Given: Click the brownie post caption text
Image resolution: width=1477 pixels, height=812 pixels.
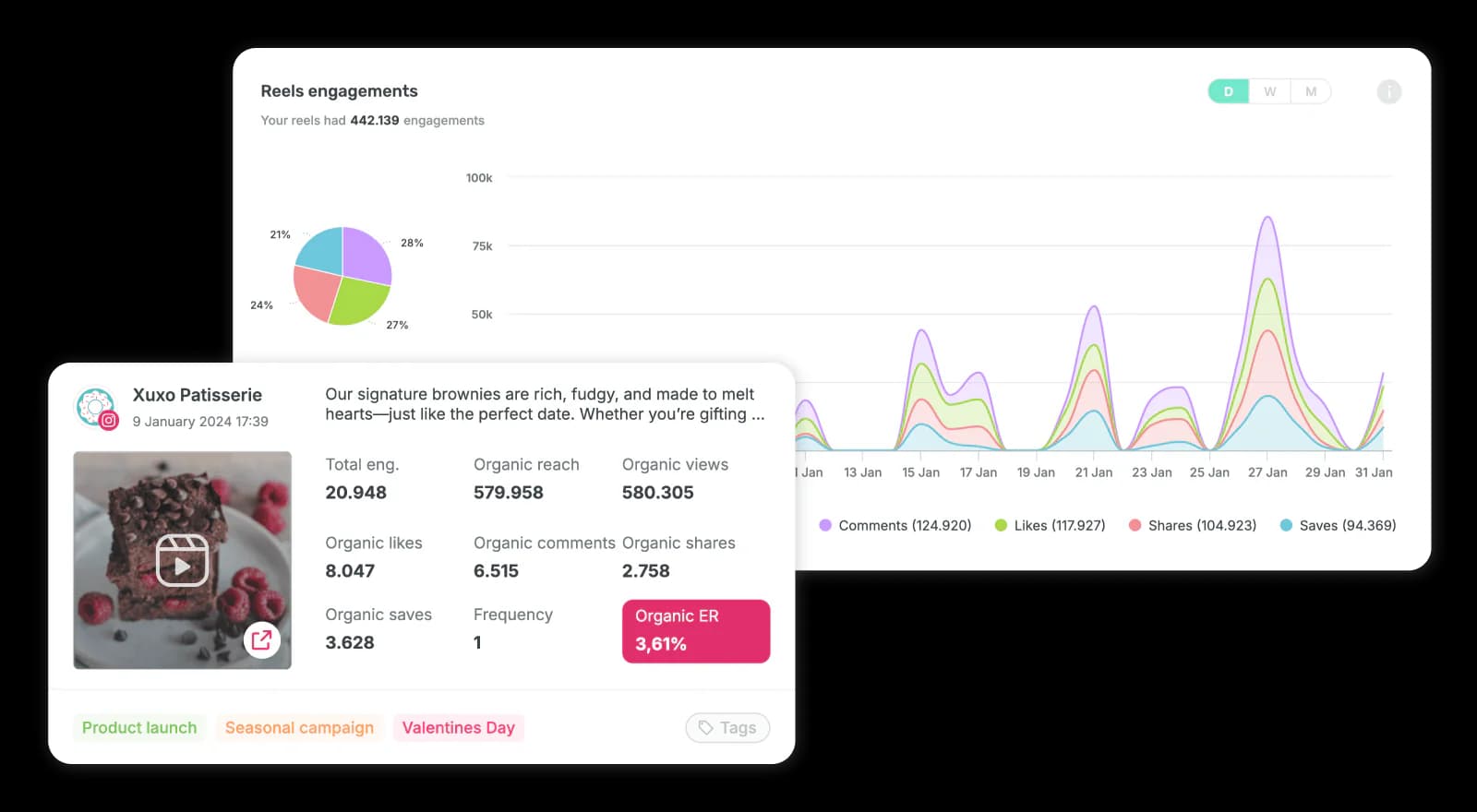Looking at the screenshot, I should (545, 404).
